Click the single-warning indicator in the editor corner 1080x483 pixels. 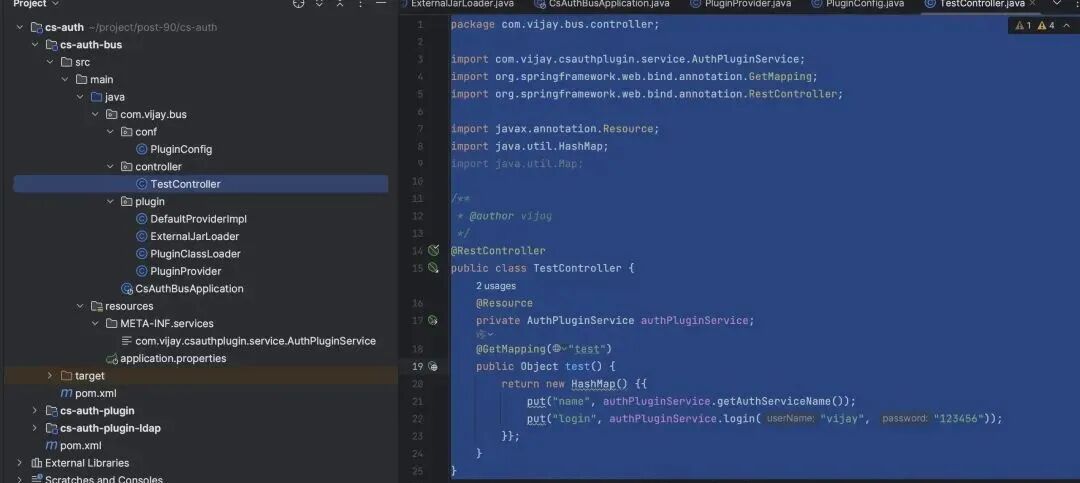[1023, 25]
